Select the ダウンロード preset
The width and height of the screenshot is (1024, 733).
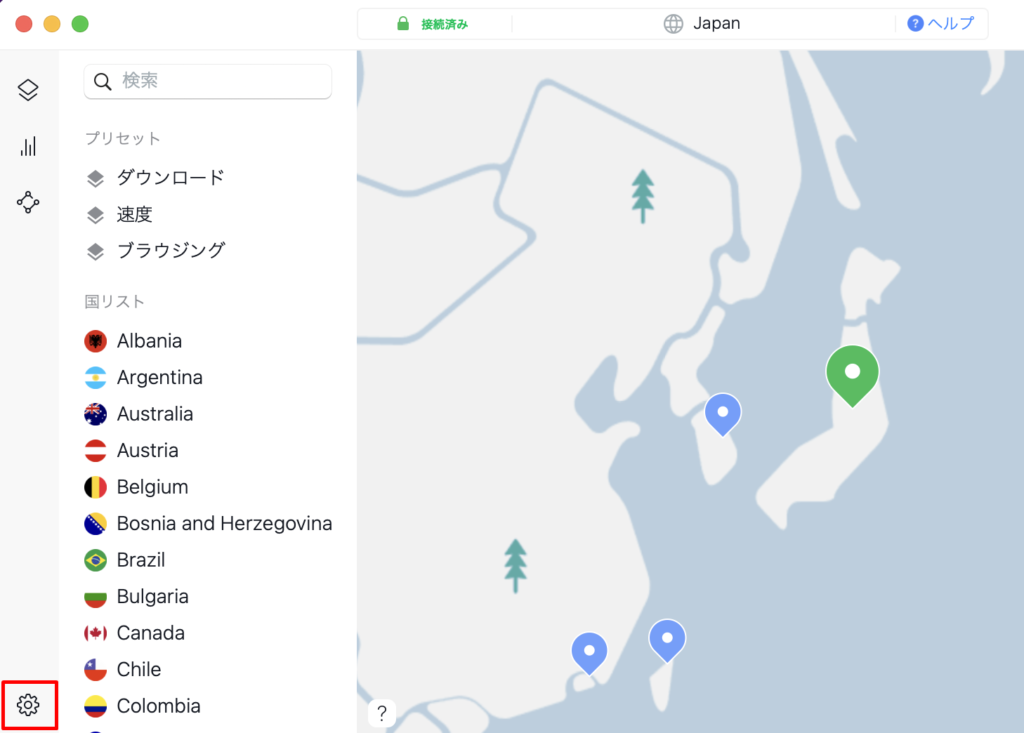pyautogui.click(x=155, y=178)
